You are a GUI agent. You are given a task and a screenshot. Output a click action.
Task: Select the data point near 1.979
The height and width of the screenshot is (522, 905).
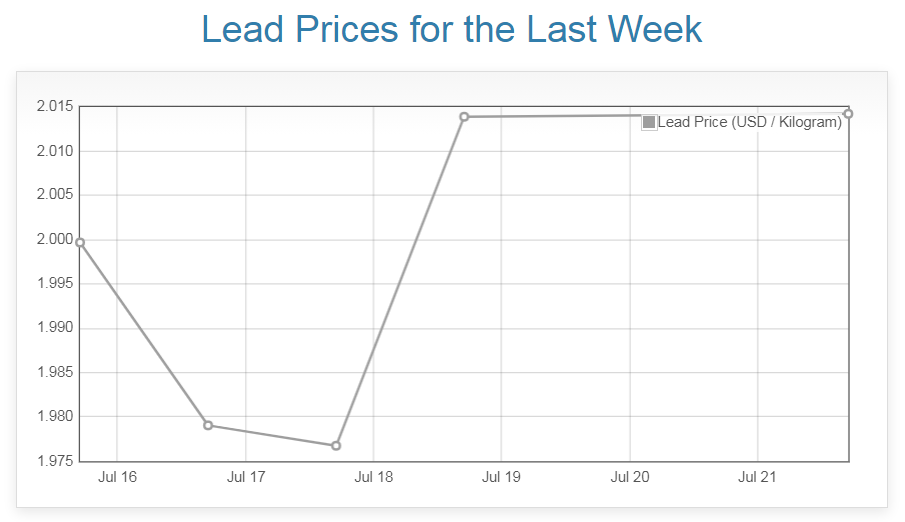click(208, 425)
